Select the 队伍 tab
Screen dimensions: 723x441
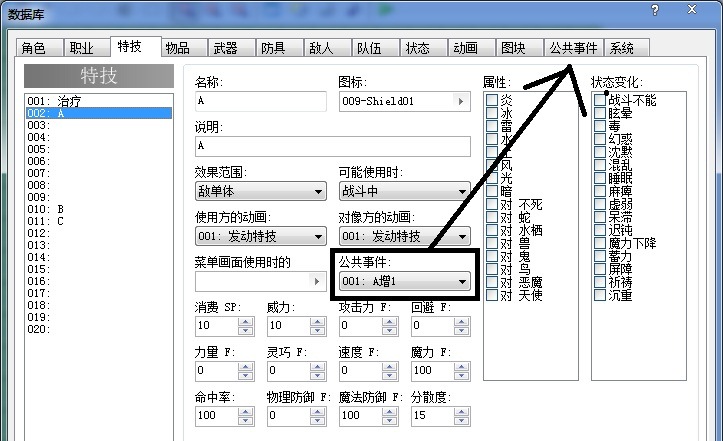[x=374, y=48]
